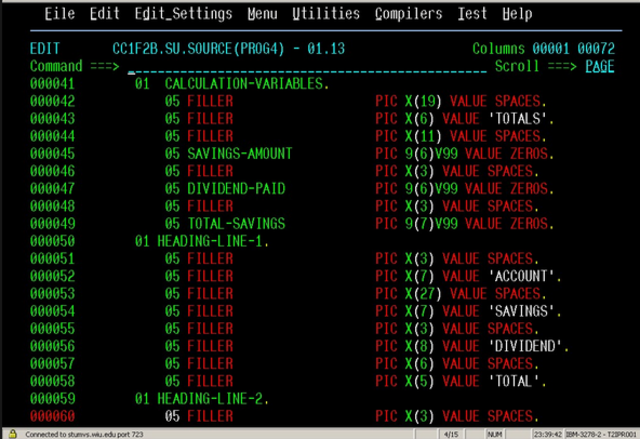Click the 'TOTAL' literal on line 000058

click(513, 382)
